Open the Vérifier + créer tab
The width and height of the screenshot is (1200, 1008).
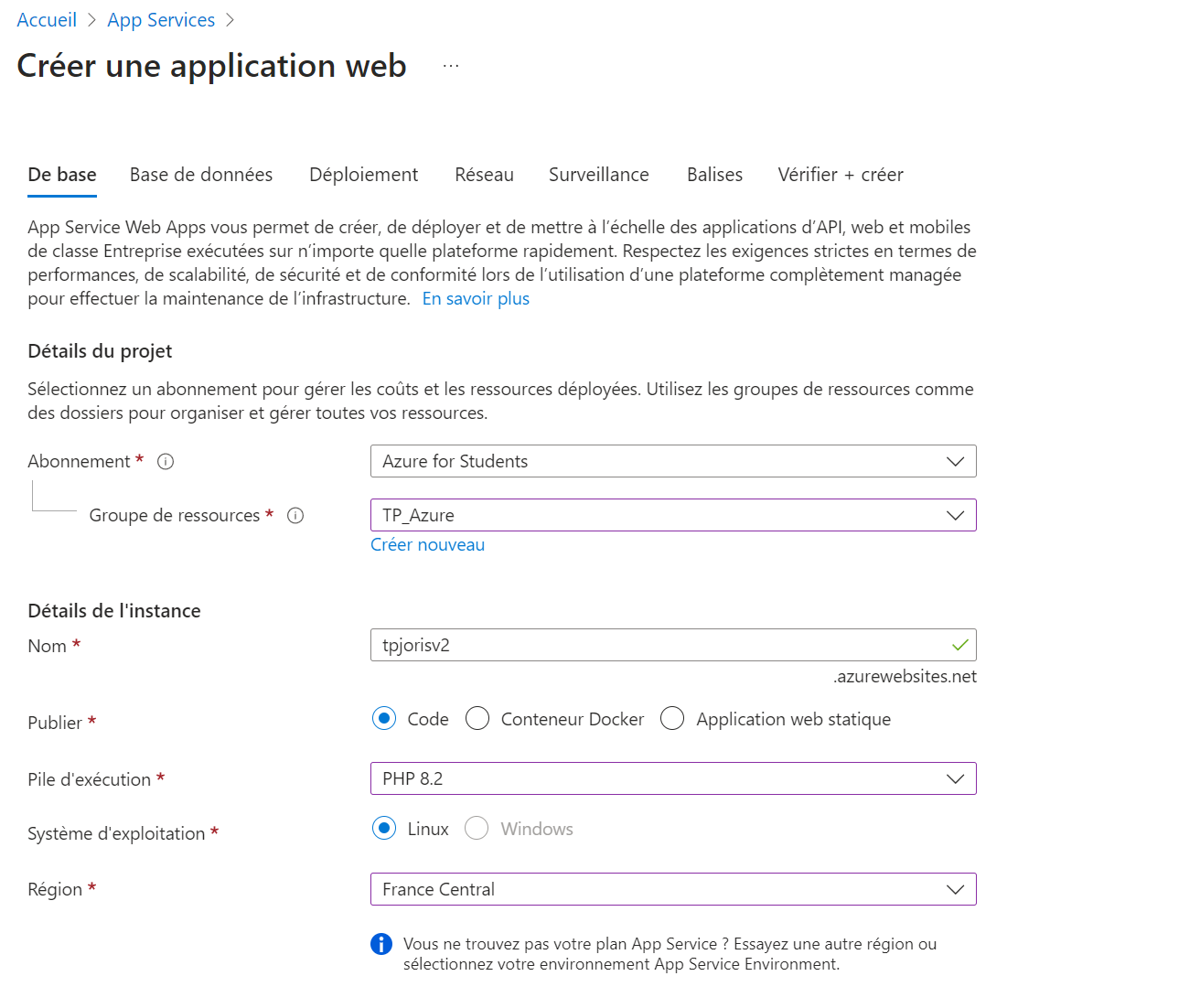click(840, 175)
